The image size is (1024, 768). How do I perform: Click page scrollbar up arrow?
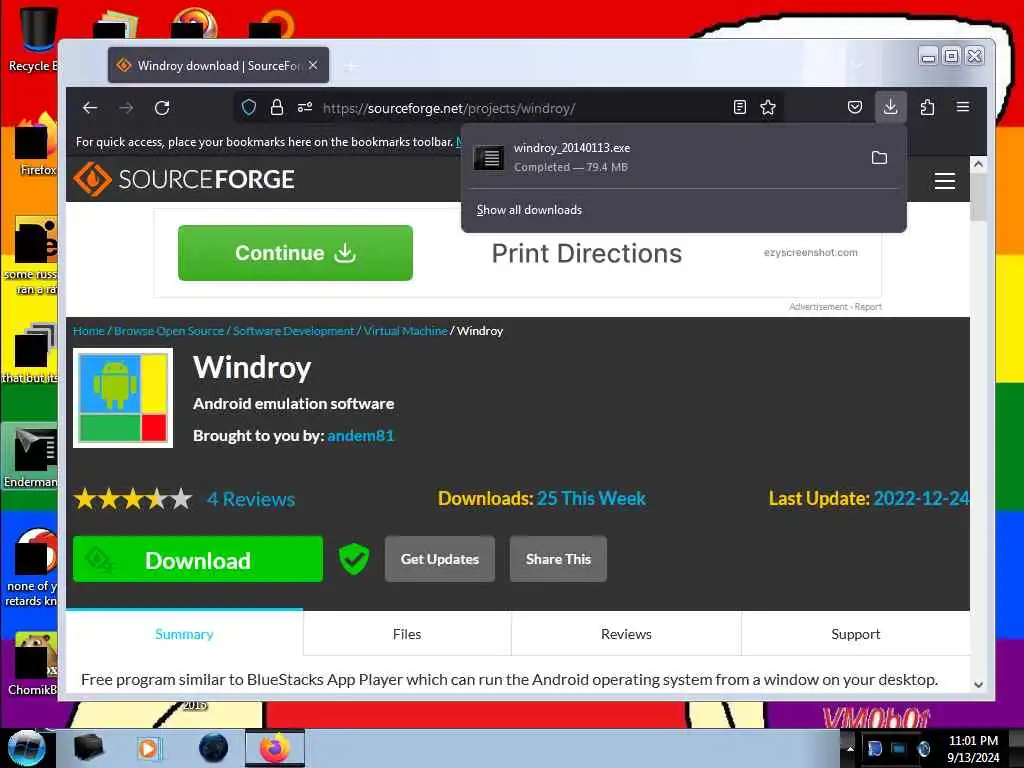[978, 165]
